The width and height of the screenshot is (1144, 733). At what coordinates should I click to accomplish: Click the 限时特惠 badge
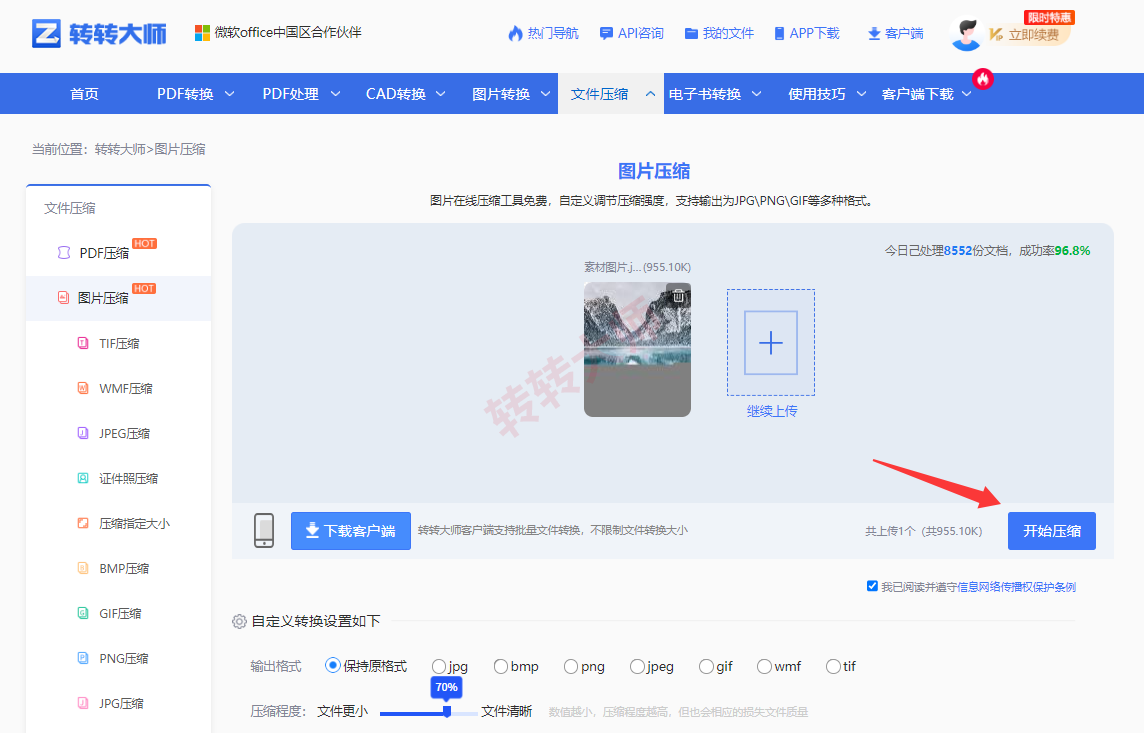click(x=1049, y=18)
